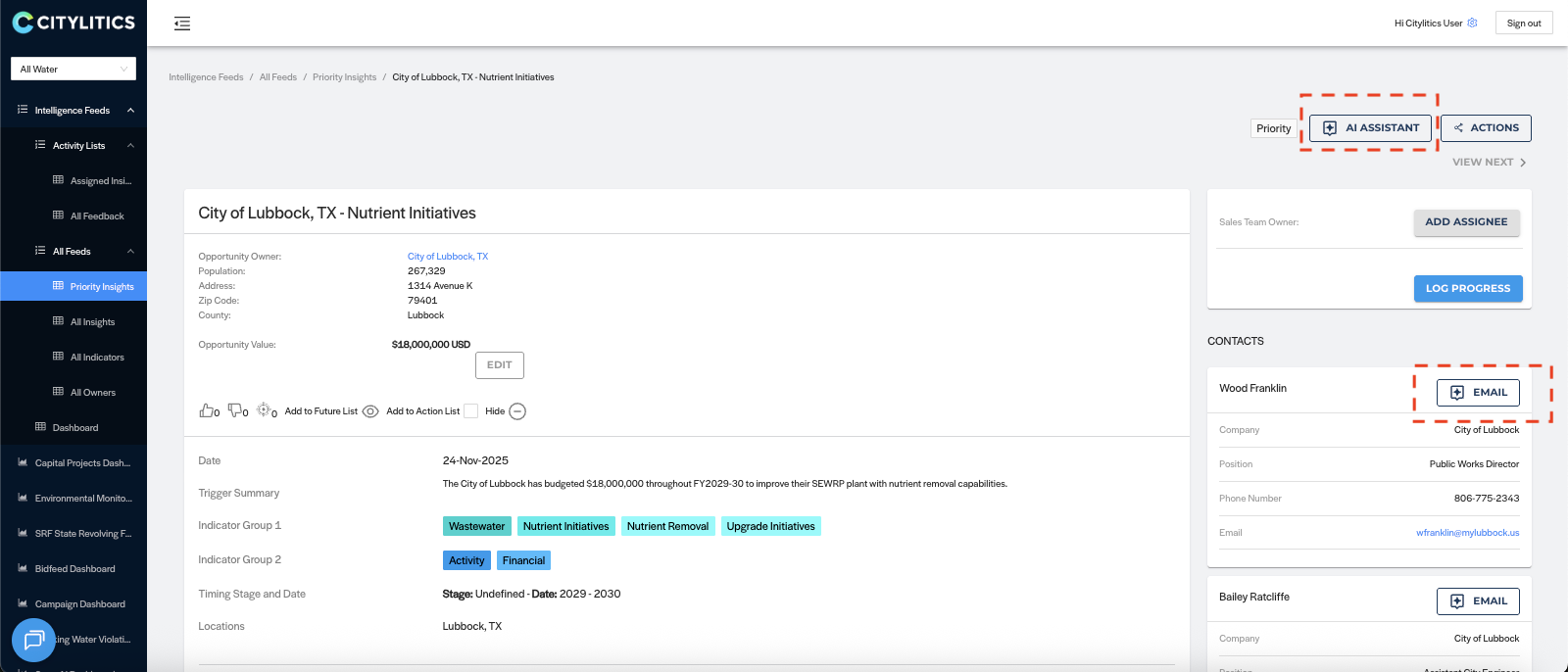Open the chat bubble widget
The image size is (1568, 672).
(33, 641)
